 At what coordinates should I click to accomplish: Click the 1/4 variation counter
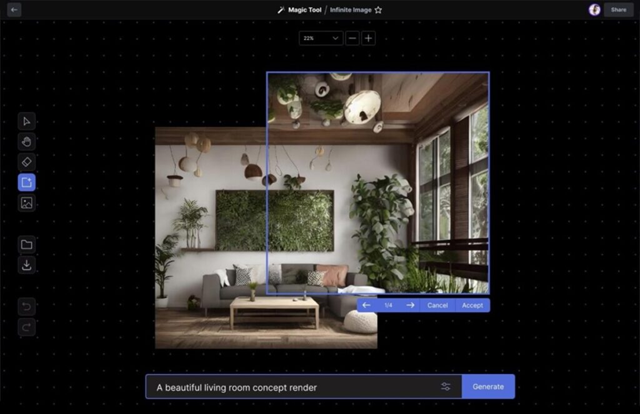tap(388, 305)
